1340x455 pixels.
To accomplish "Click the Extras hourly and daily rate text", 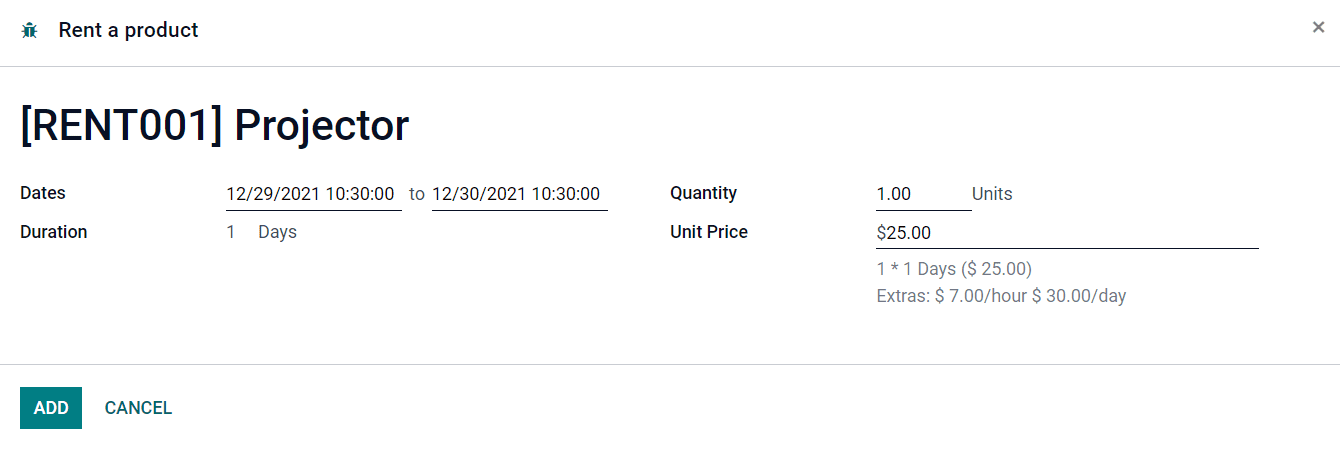I will 1001,296.
